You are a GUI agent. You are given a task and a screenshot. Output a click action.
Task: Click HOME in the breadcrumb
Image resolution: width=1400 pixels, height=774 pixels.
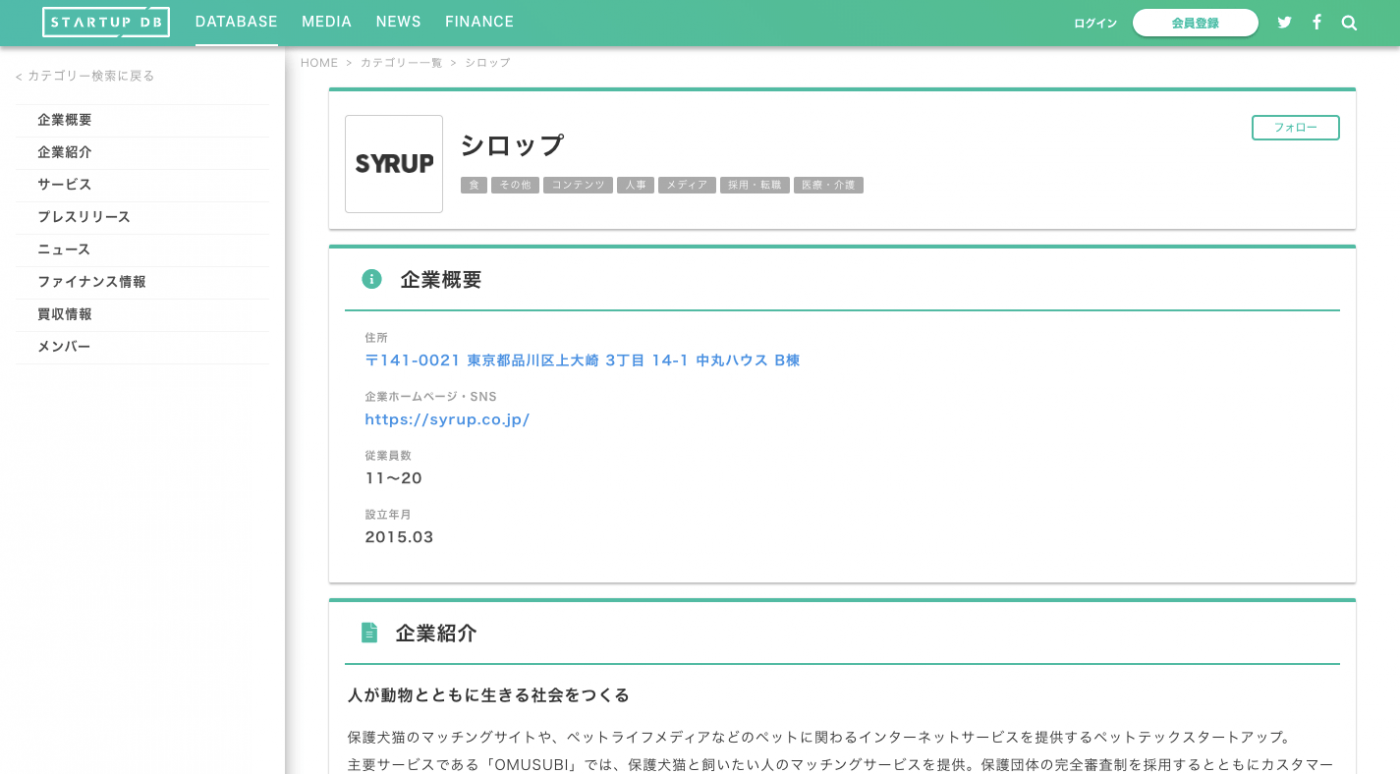pos(319,63)
